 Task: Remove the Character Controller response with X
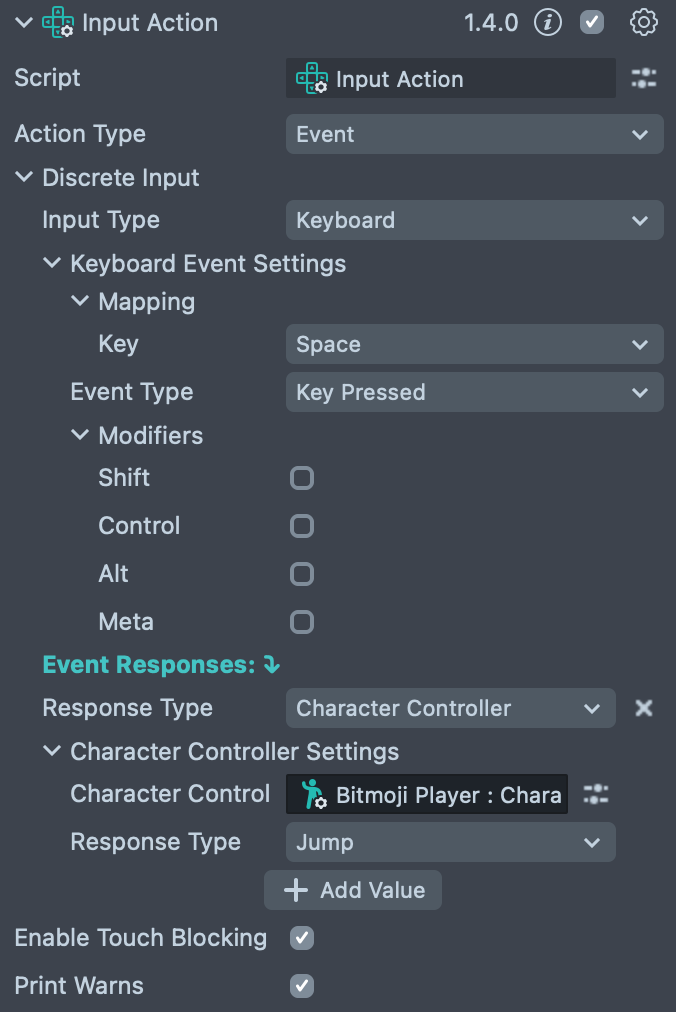644,708
